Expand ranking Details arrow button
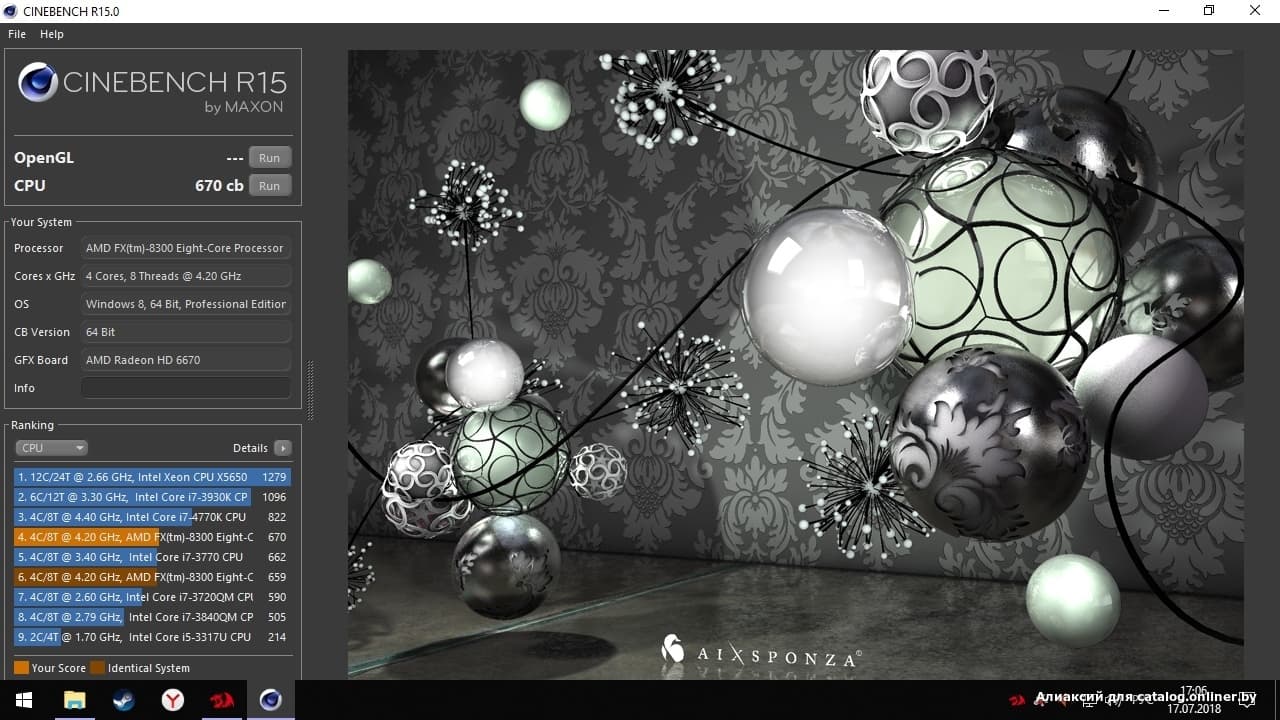Screen dimensions: 1280x720 coord(283,448)
